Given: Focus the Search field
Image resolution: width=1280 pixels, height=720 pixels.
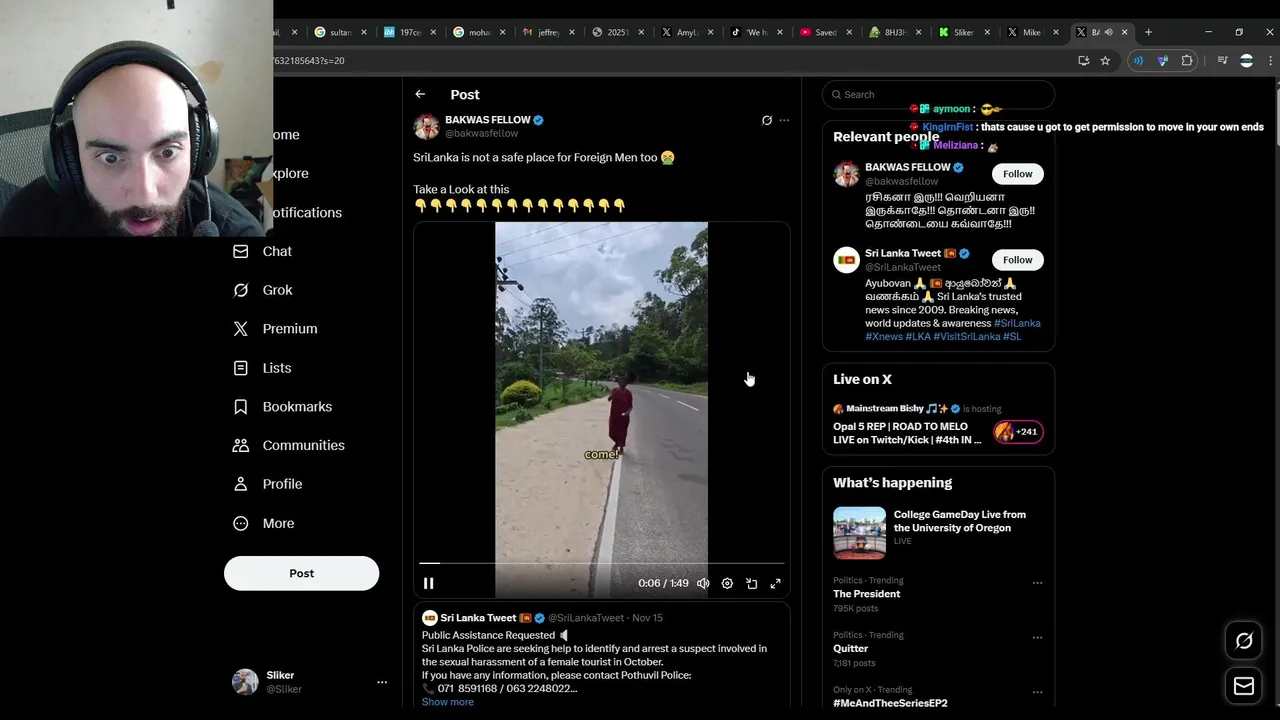Looking at the screenshot, I should [x=938, y=94].
